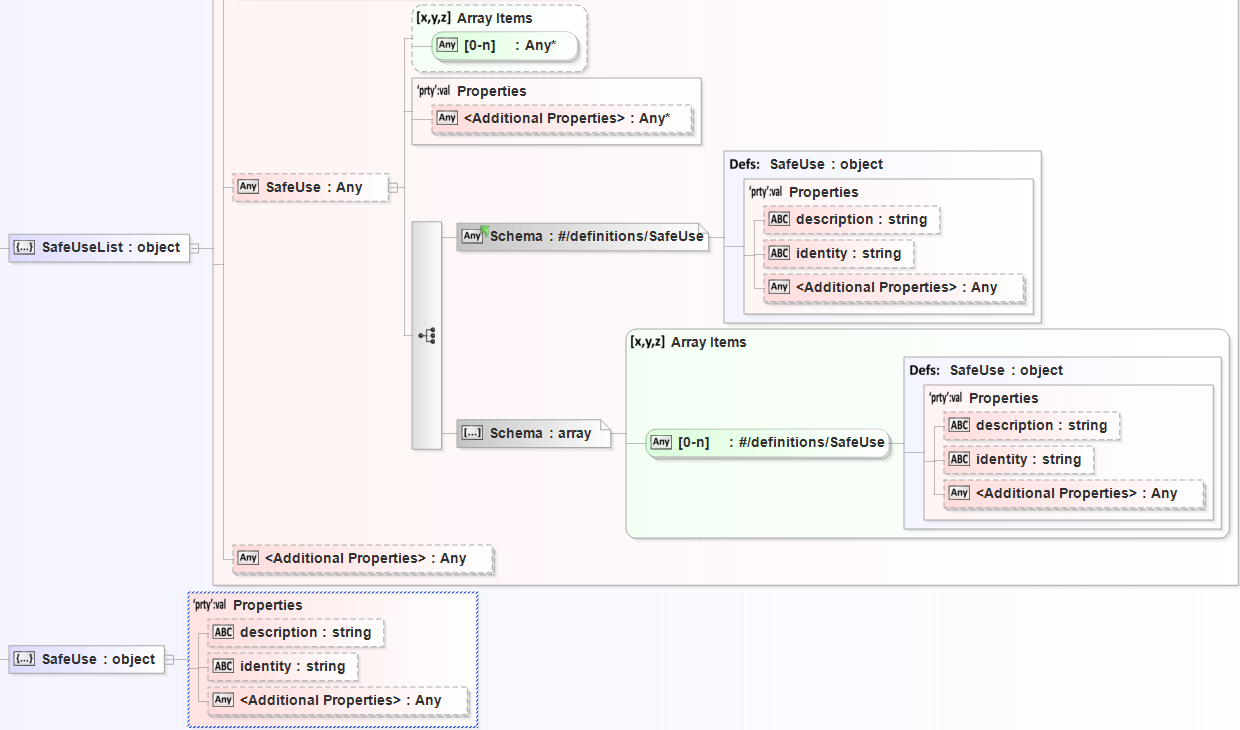Click the object braces icon on SafeUse : object
Viewport: 1240px width, 730px height.
(x=24, y=659)
